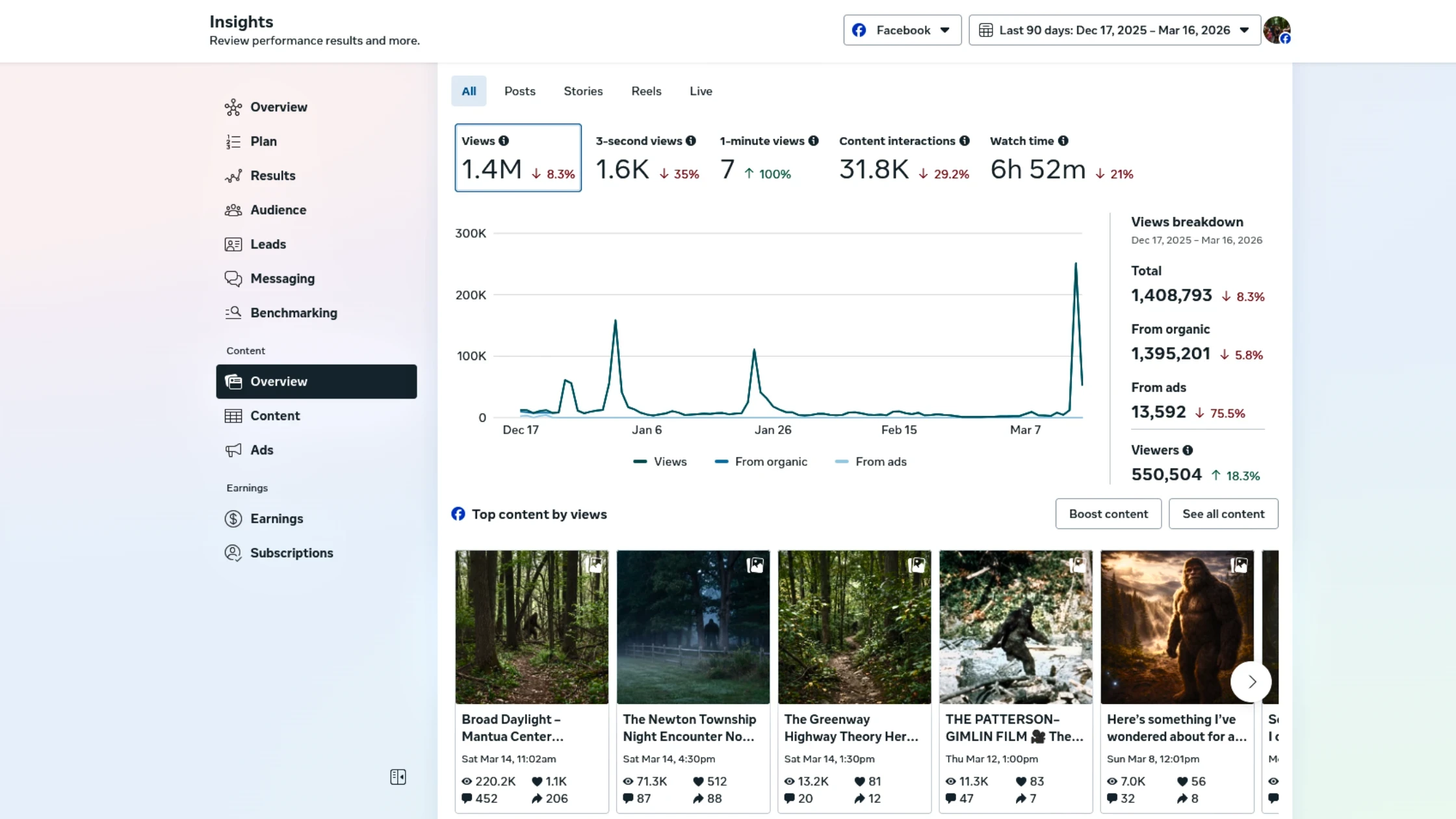Toggle From ads legend series
Viewport: 1456px width, 819px height.
[870, 461]
